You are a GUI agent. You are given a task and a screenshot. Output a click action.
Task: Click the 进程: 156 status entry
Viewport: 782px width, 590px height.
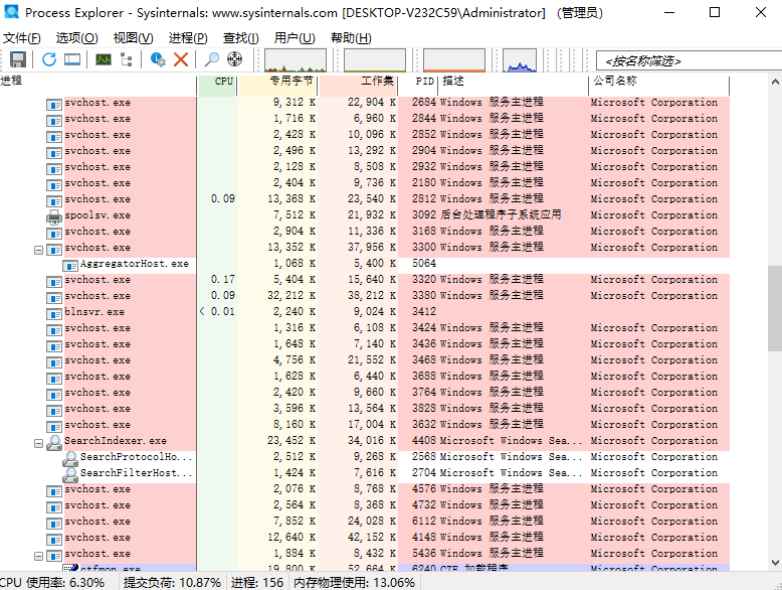pyautogui.click(x=257, y=582)
